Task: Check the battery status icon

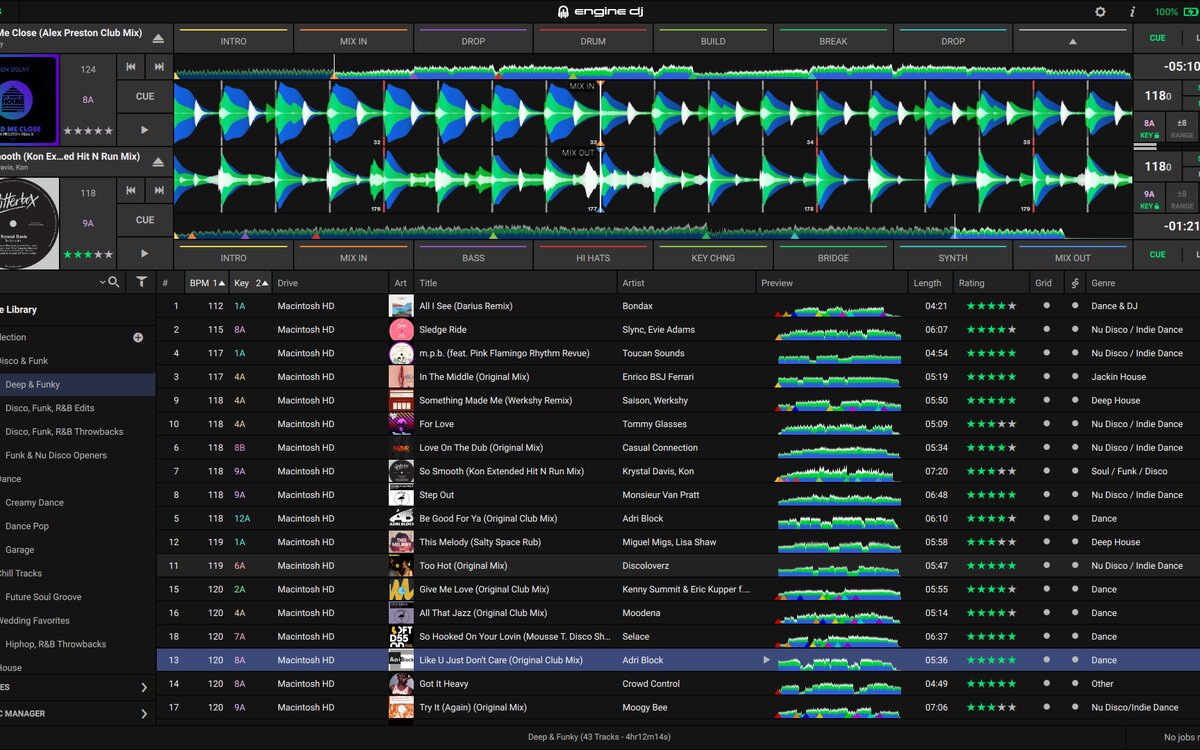Action: click(1191, 12)
